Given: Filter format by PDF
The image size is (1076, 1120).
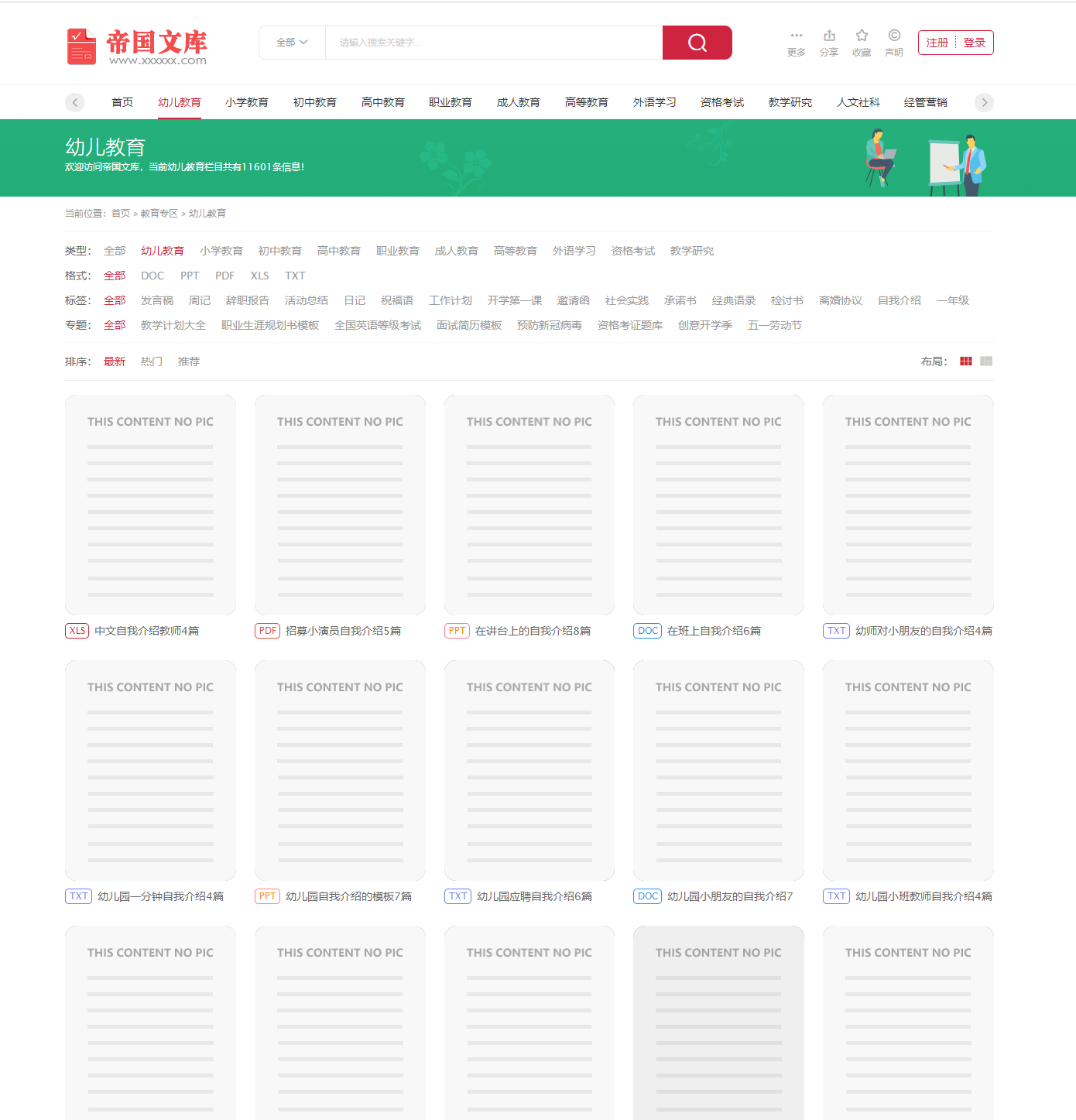Looking at the screenshot, I should (224, 276).
